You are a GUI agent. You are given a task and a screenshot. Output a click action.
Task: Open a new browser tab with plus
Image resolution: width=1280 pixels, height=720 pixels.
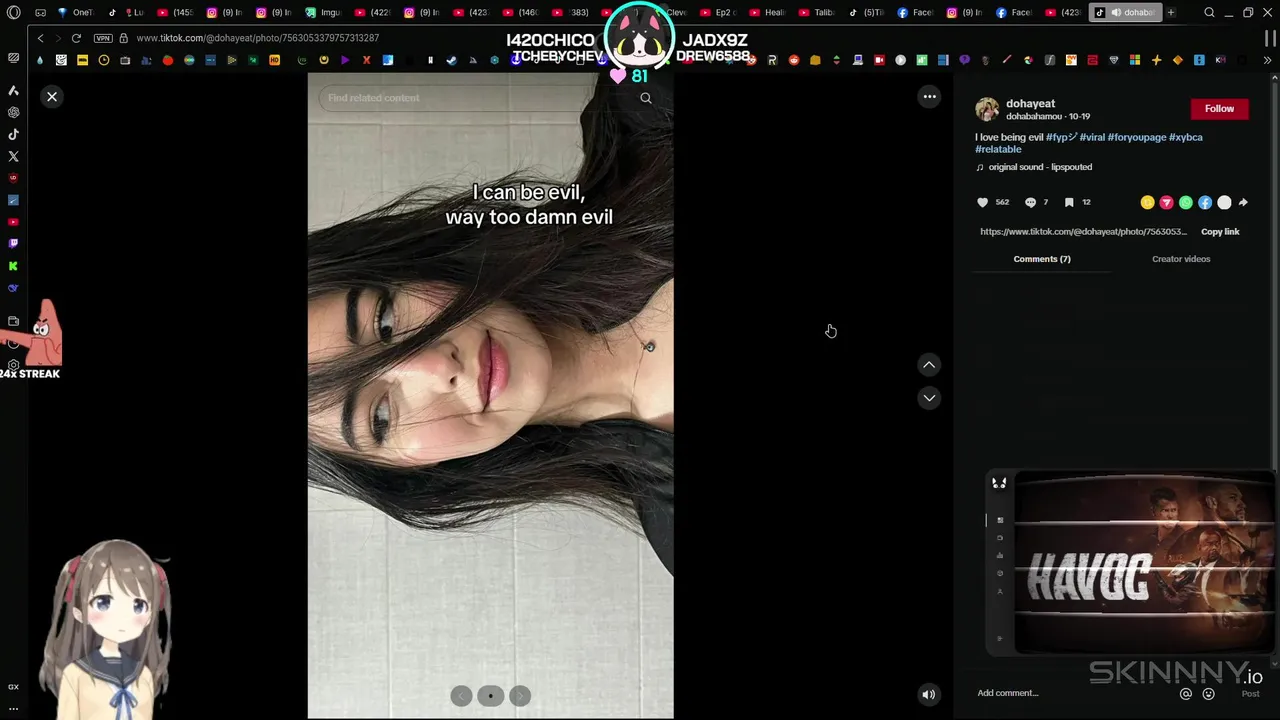tap(1171, 13)
